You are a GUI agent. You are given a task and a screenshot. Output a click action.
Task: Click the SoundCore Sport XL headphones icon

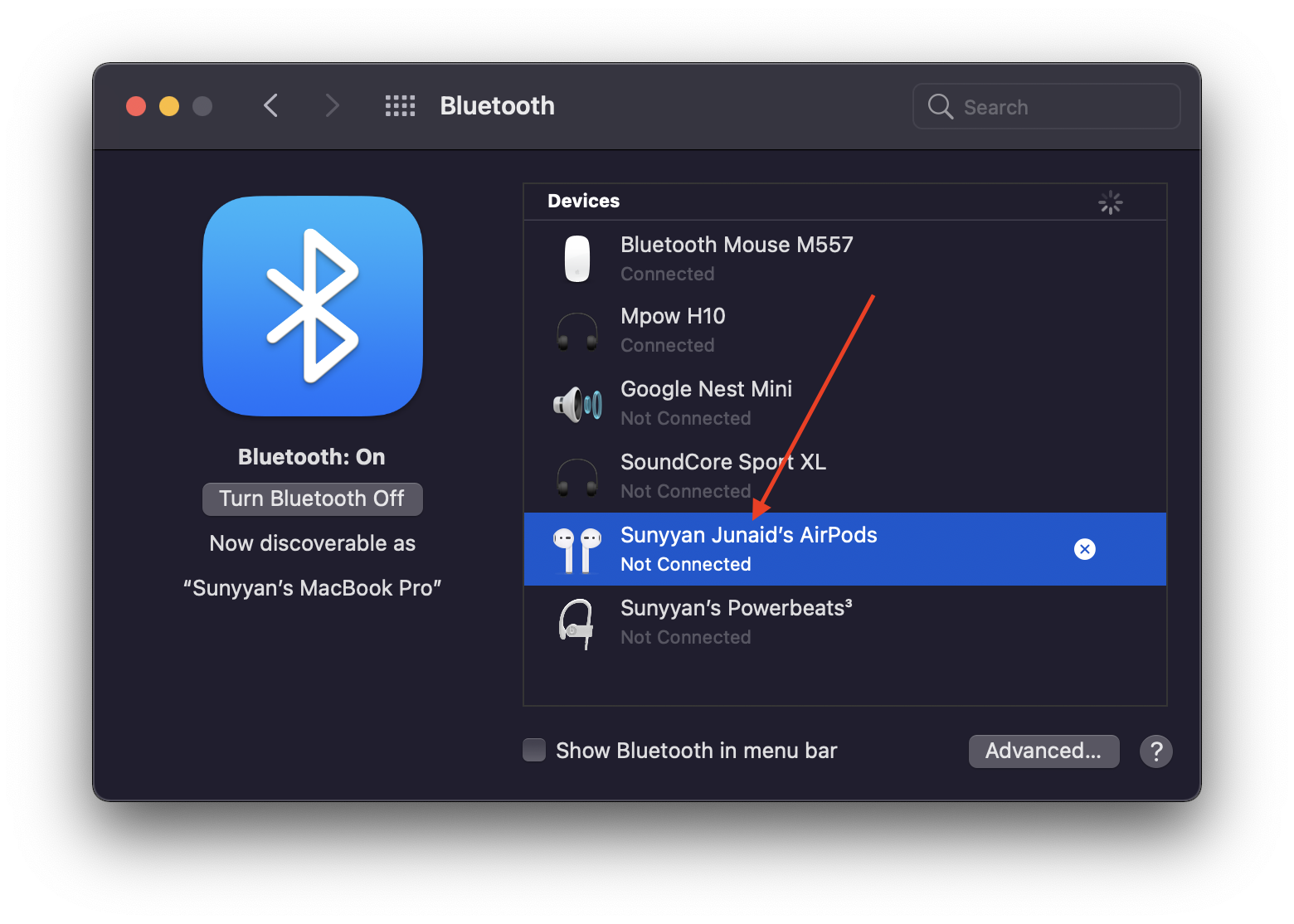tap(577, 477)
